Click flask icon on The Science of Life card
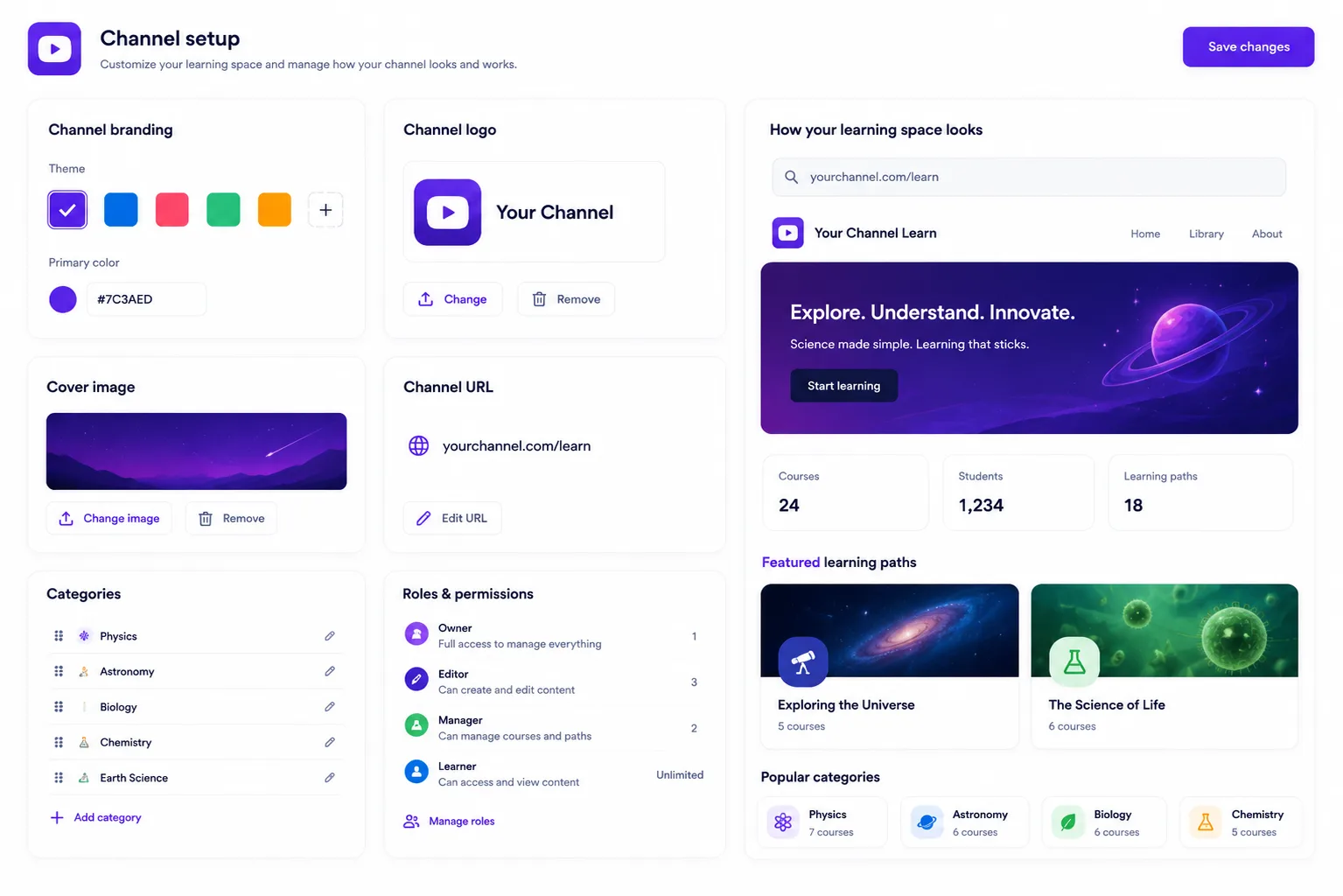The height and width of the screenshot is (896, 1343). coord(1074,662)
